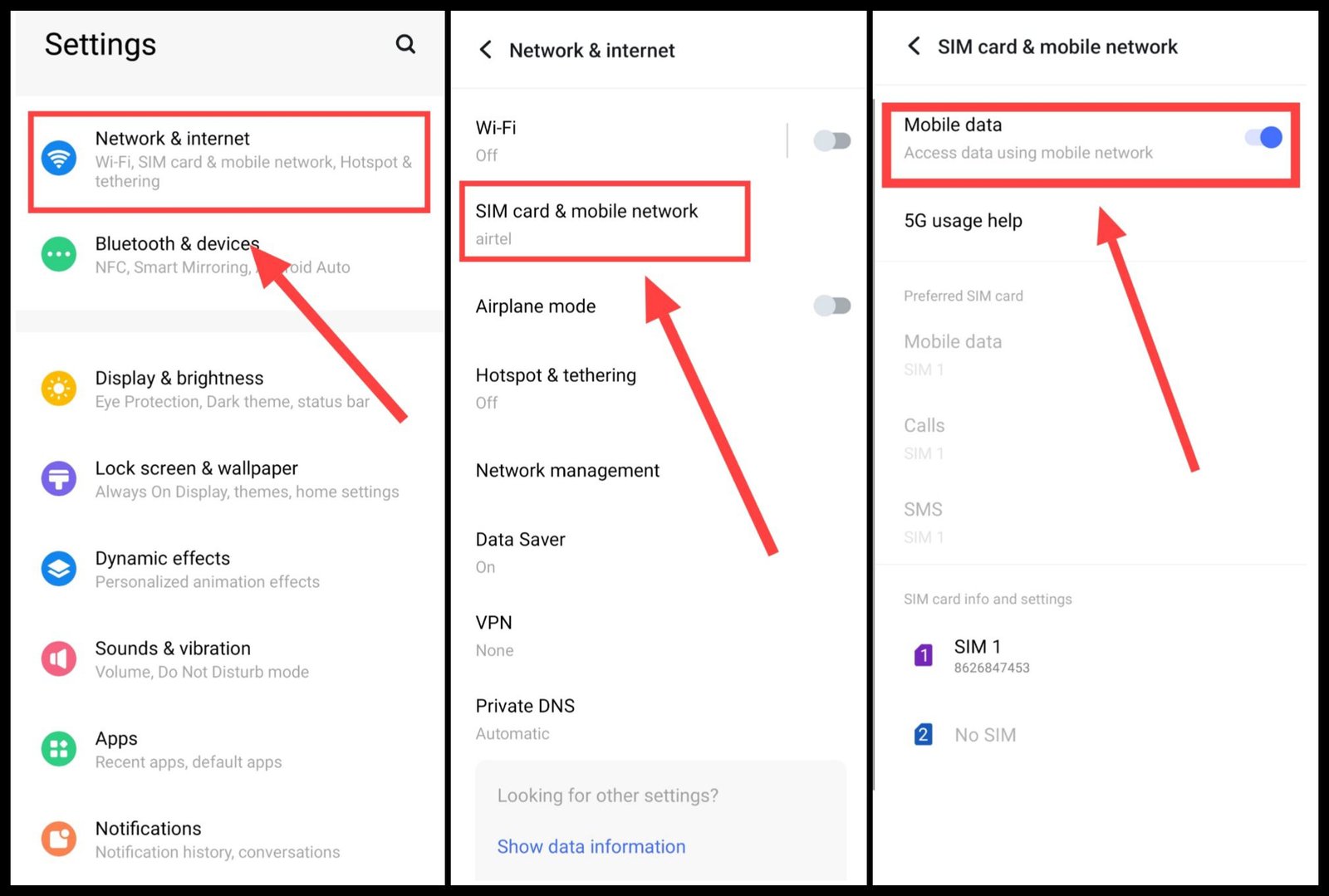Screen dimensions: 1329x896
Task: Open SIM card & mobile network airtel
Action: tap(605, 223)
